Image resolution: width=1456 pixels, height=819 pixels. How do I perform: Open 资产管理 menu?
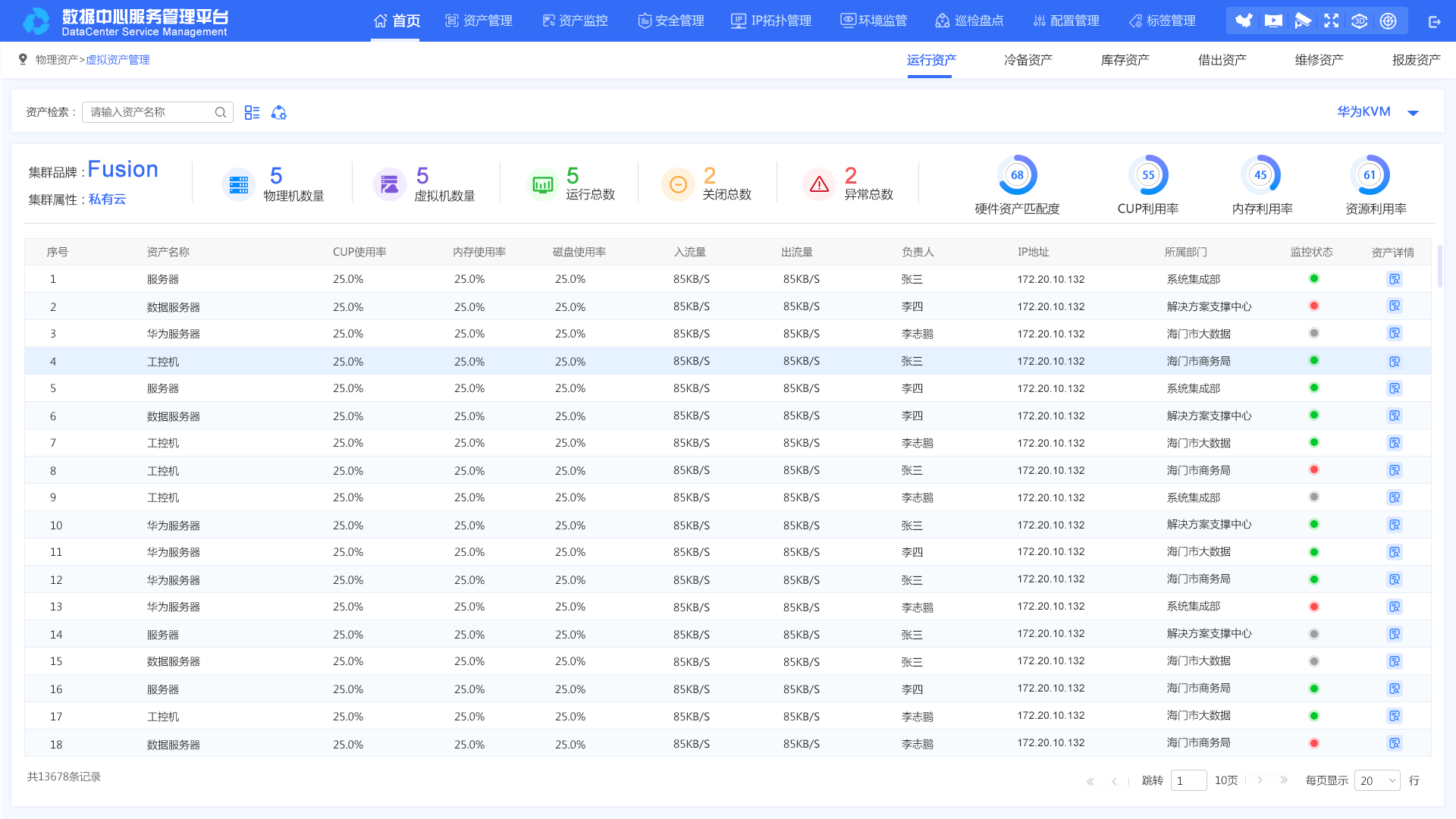click(x=479, y=20)
